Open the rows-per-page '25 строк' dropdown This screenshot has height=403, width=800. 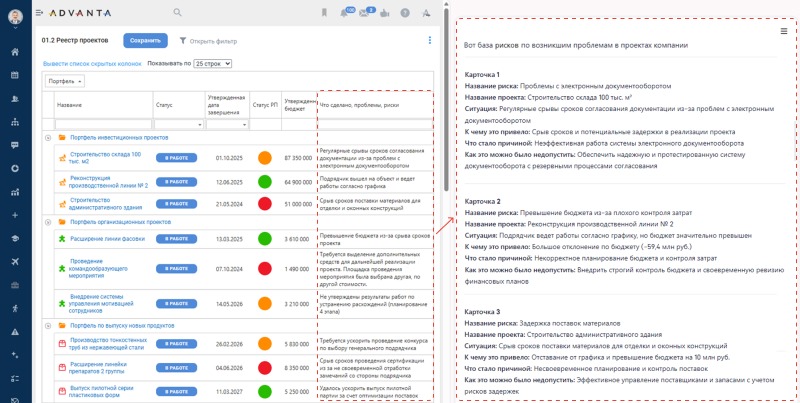click(213, 63)
